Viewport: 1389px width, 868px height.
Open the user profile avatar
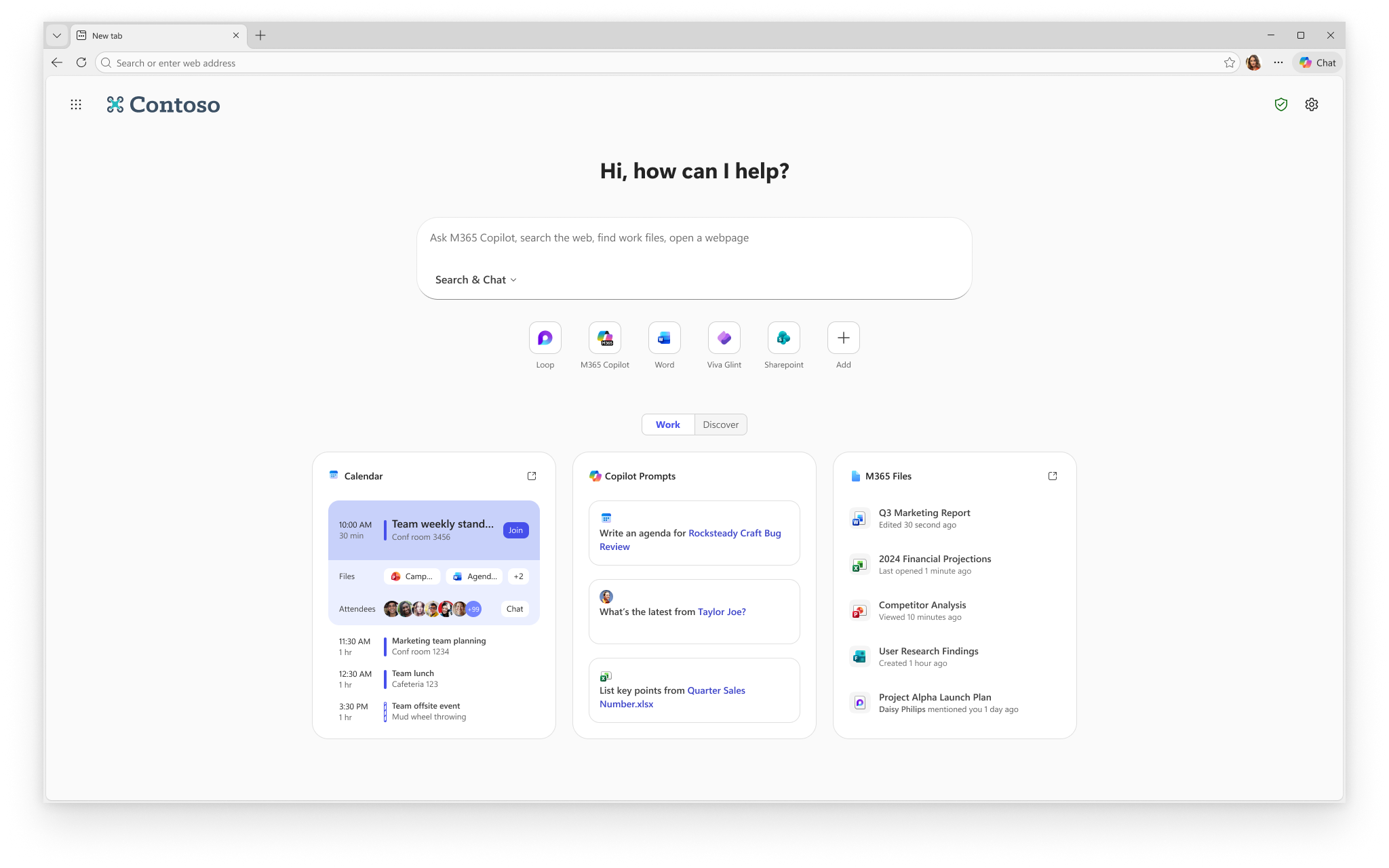coord(1253,62)
